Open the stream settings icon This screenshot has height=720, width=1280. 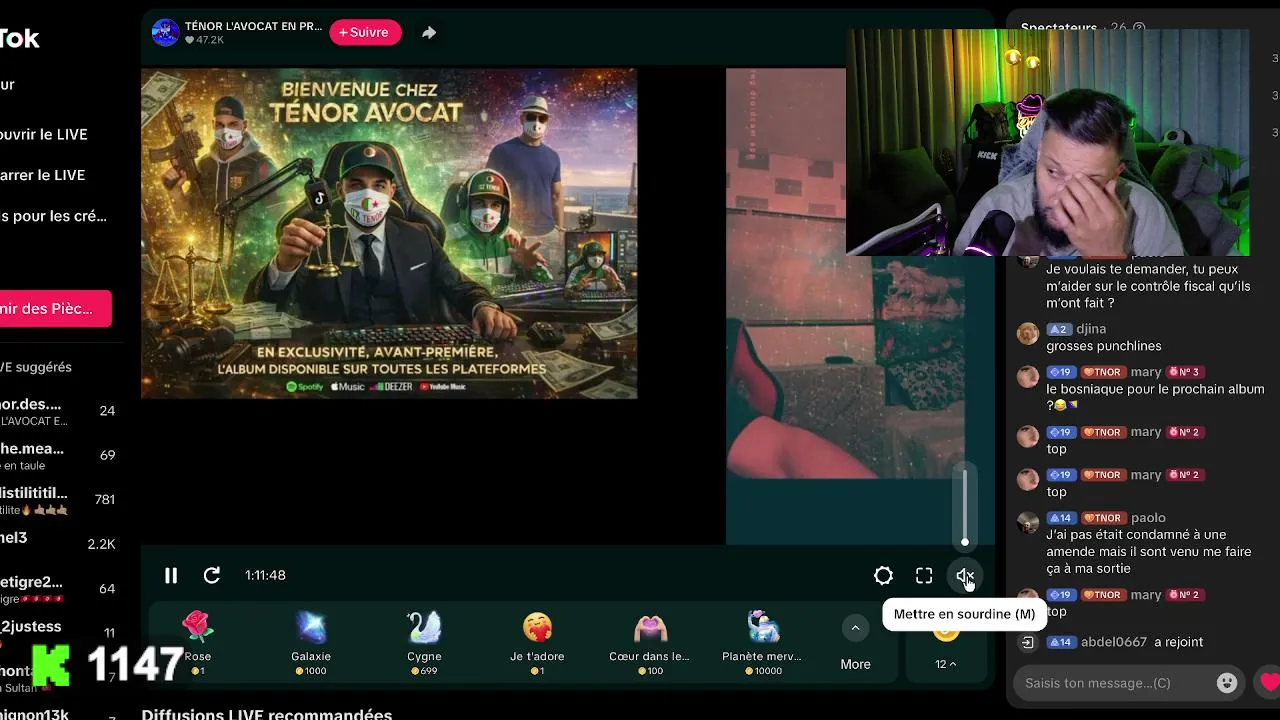click(x=883, y=575)
